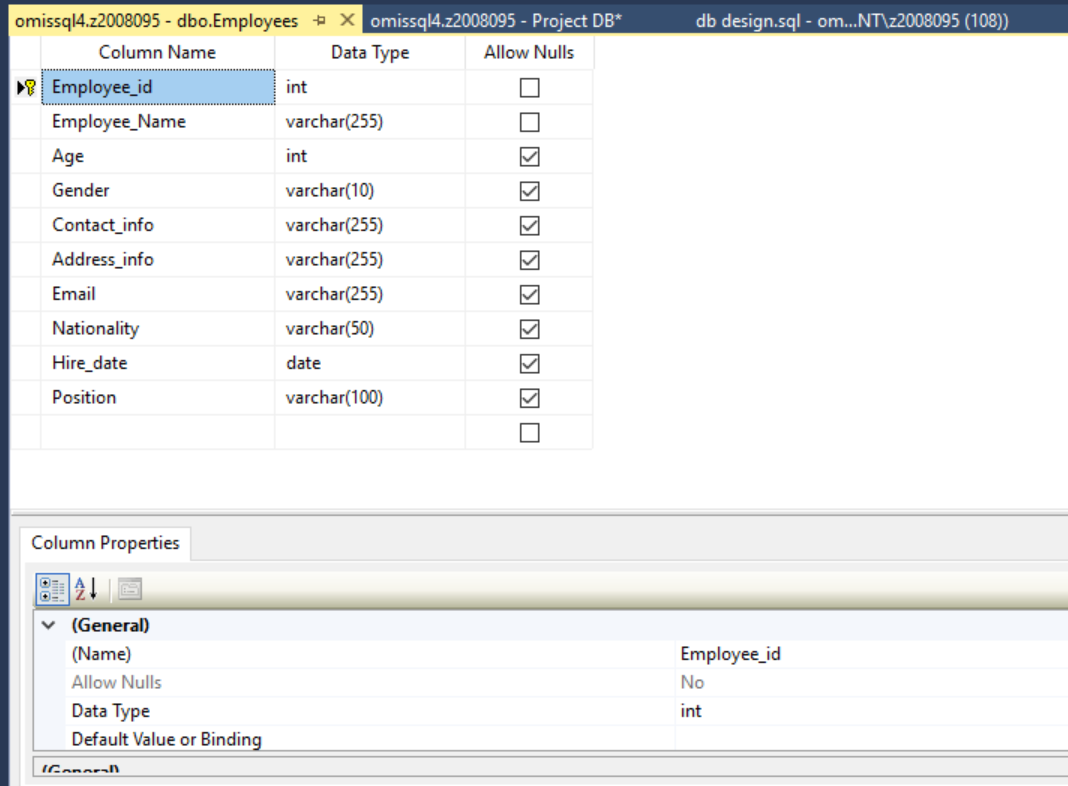This screenshot has height=786, width=1068.
Task: Click the Data Type column header
Action: 369,53
